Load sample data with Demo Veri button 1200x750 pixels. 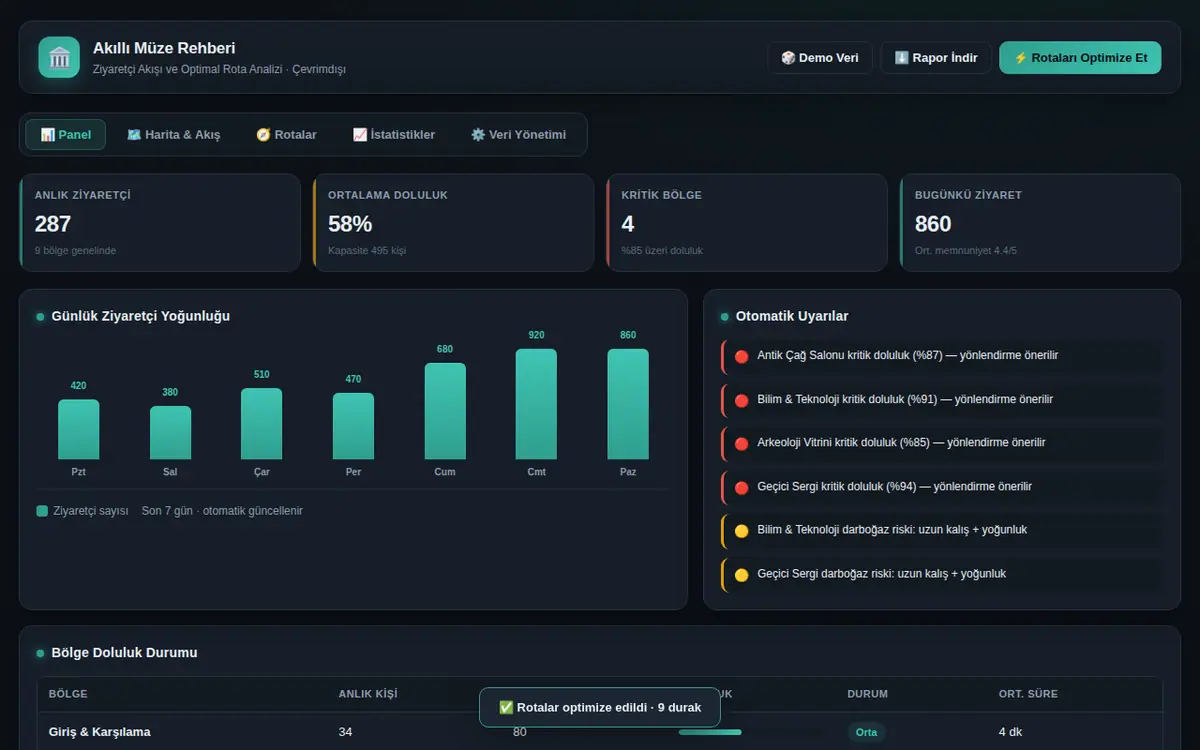(820, 58)
